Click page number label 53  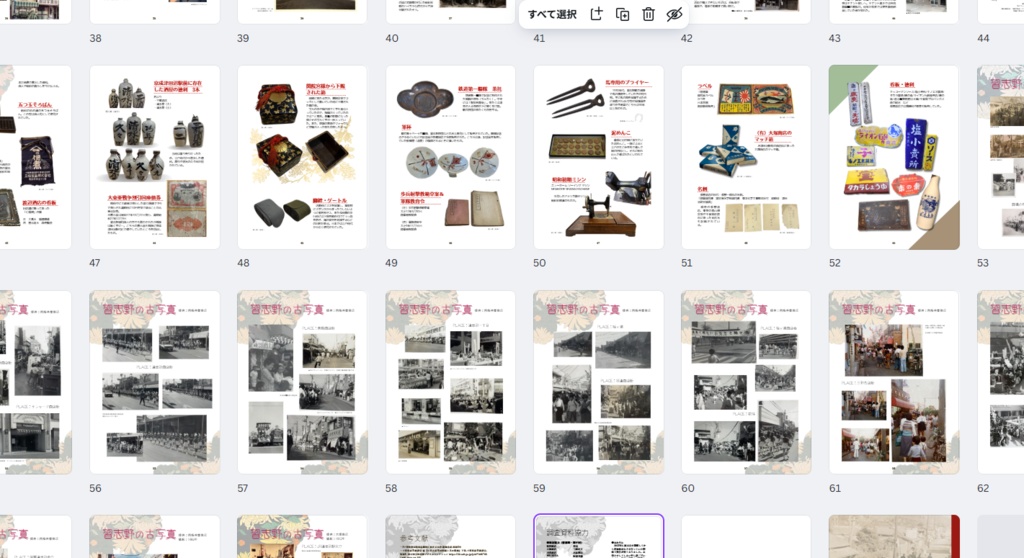[x=983, y=263]
